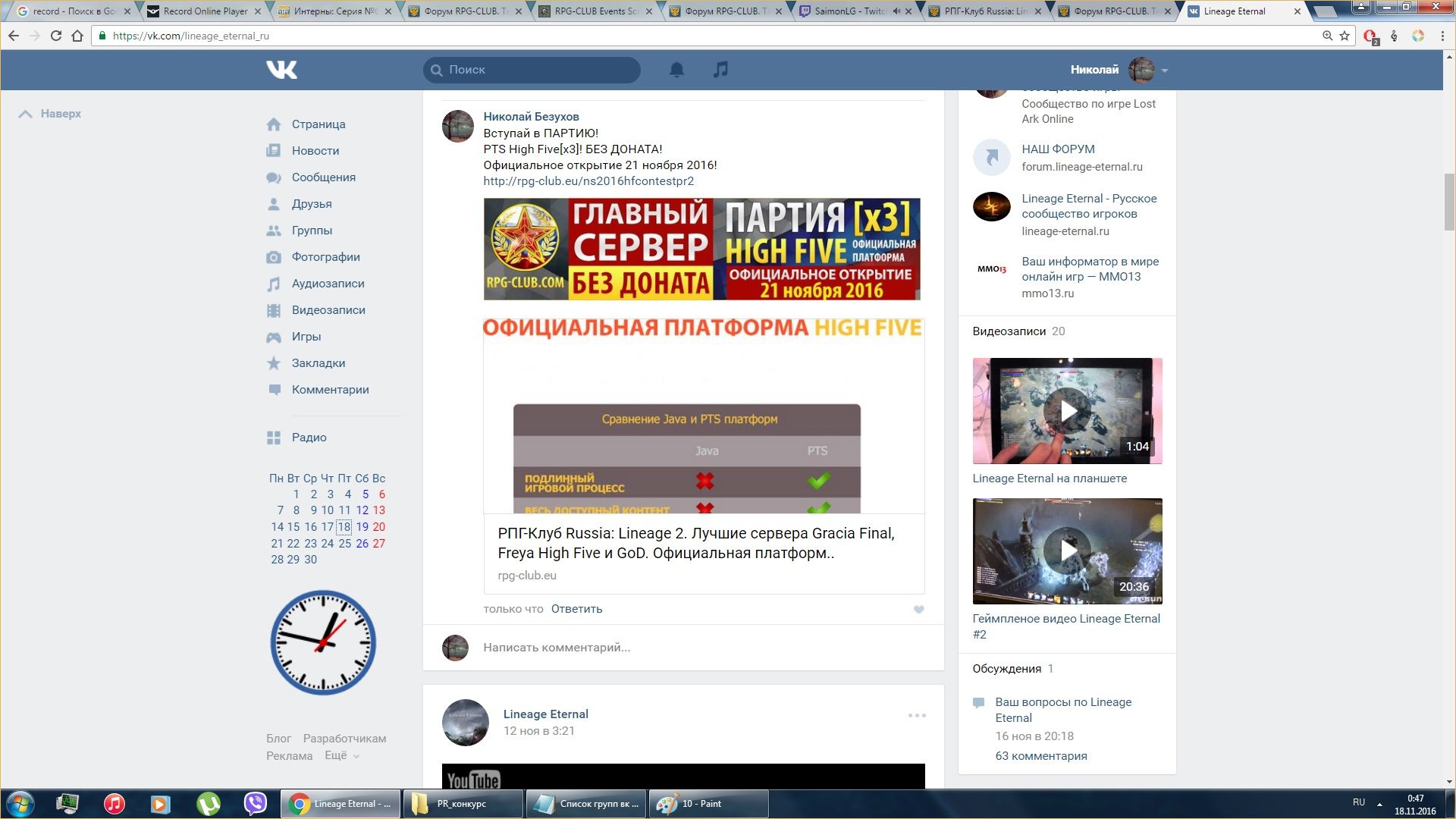Click the zoom magnifier icon in address bar
This screenshot has width=1456, height=819.
pyautogui.click(x=1327, y=36)
